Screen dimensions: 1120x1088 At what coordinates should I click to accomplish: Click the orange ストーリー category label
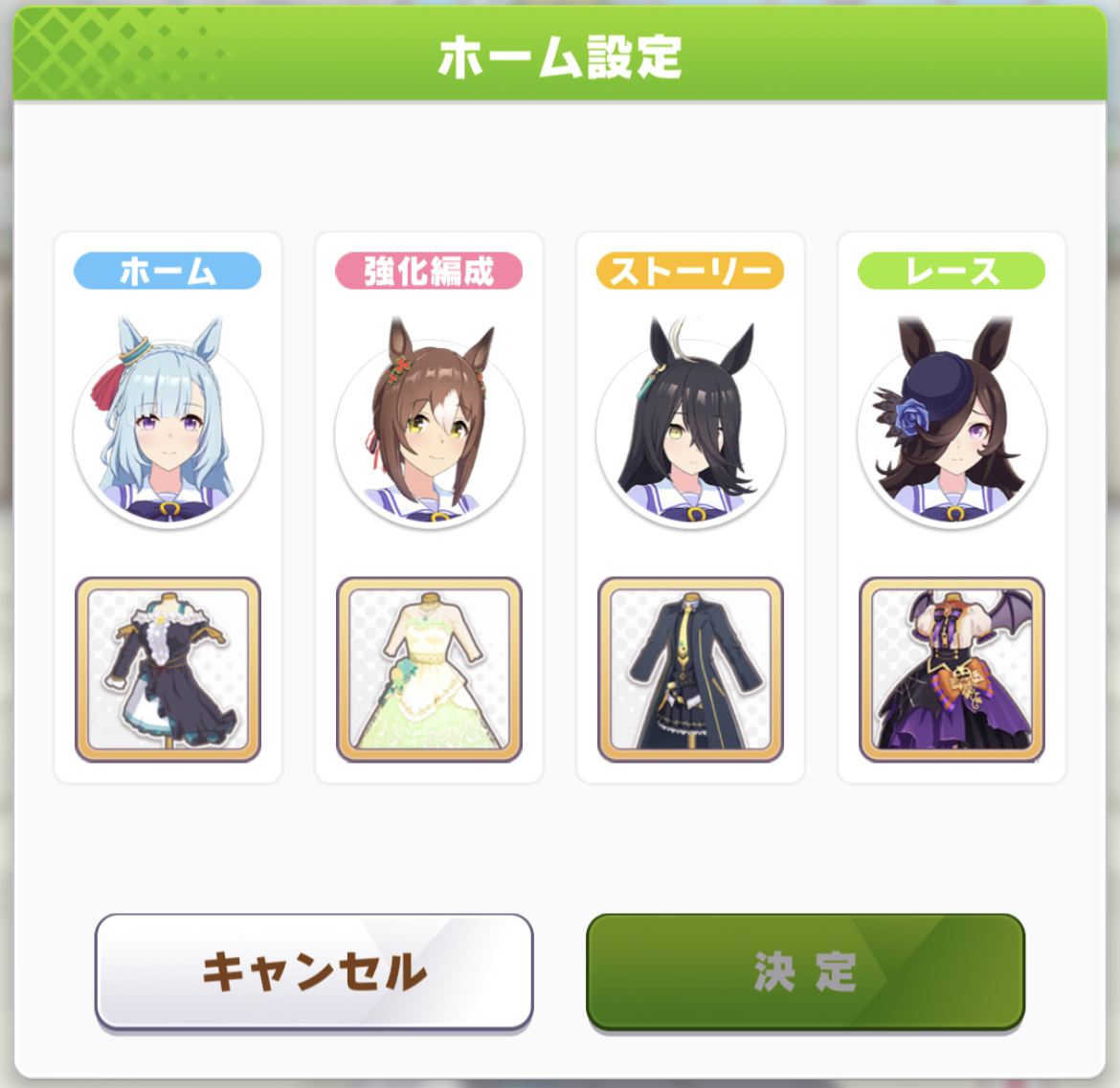pos(691,271)
